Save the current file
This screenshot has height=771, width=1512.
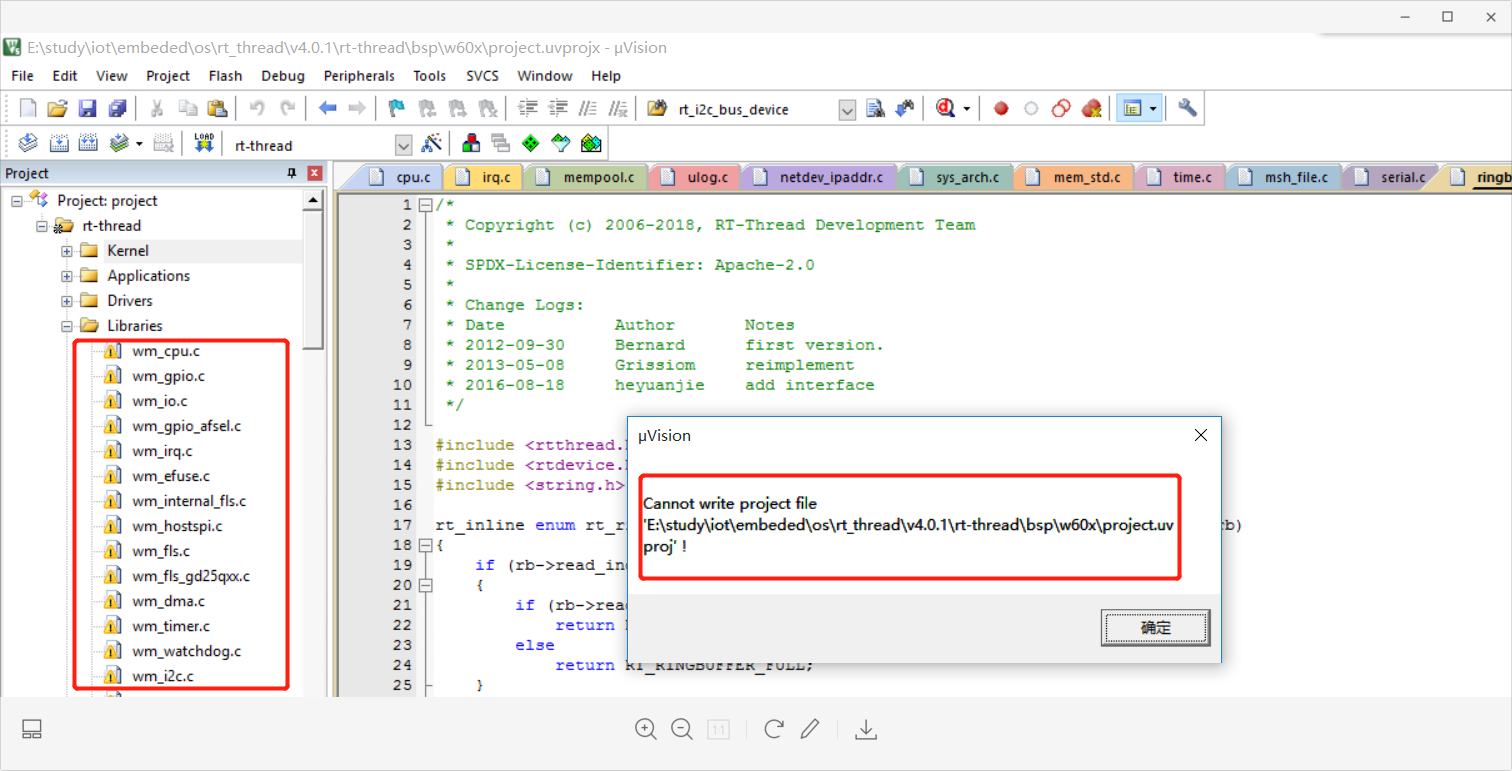coord(87,109)
